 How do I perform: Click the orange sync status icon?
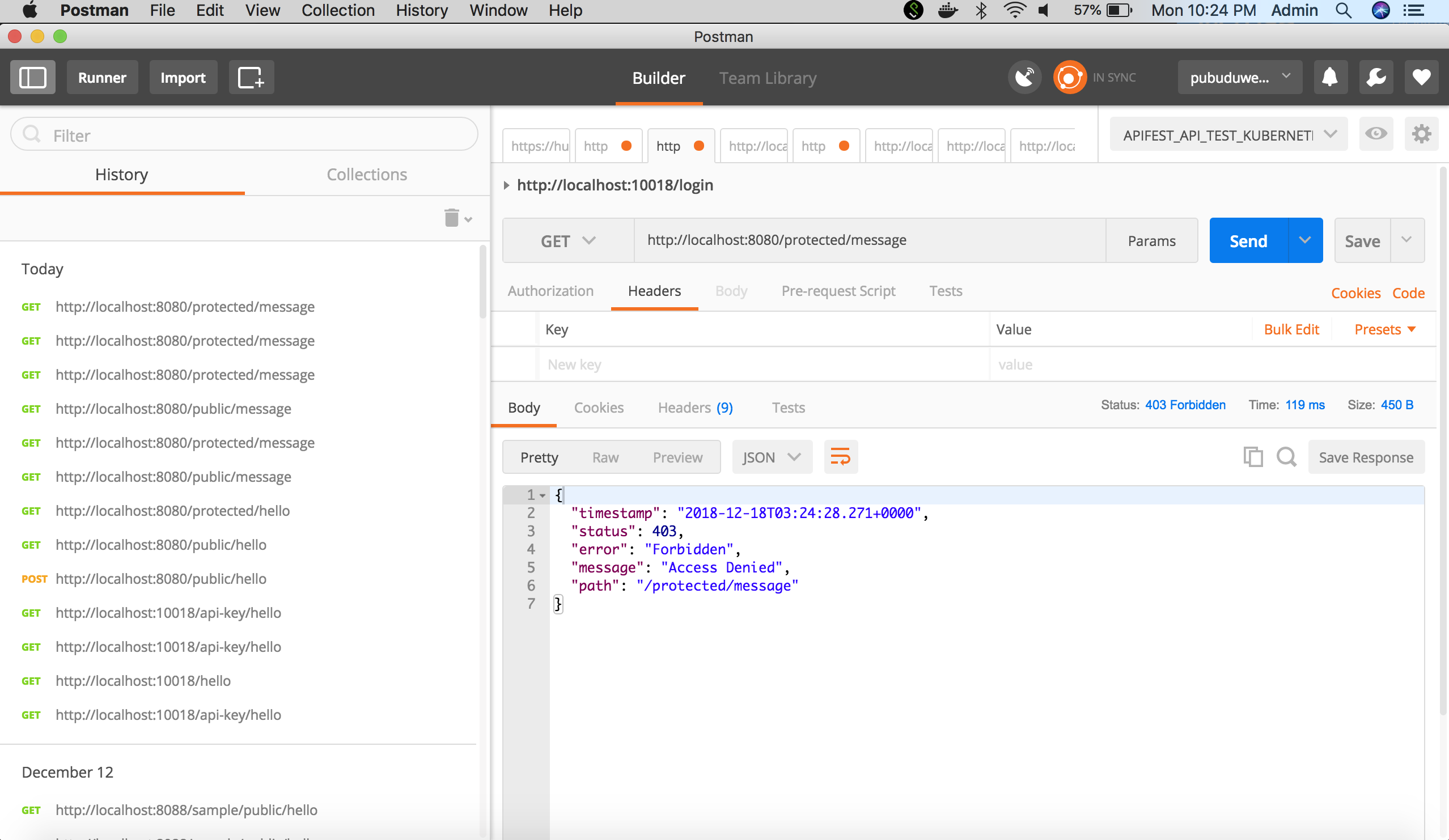pyautogui.click(x=1070, y=77)
